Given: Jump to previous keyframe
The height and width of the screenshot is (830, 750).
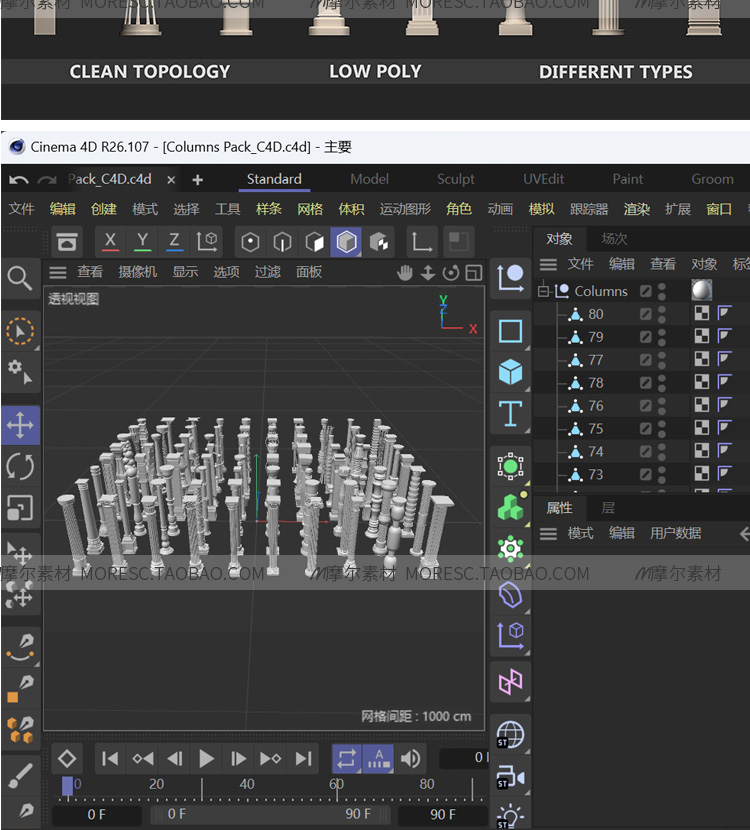Looking at the screenshot, I should click(x=142, y=759).
